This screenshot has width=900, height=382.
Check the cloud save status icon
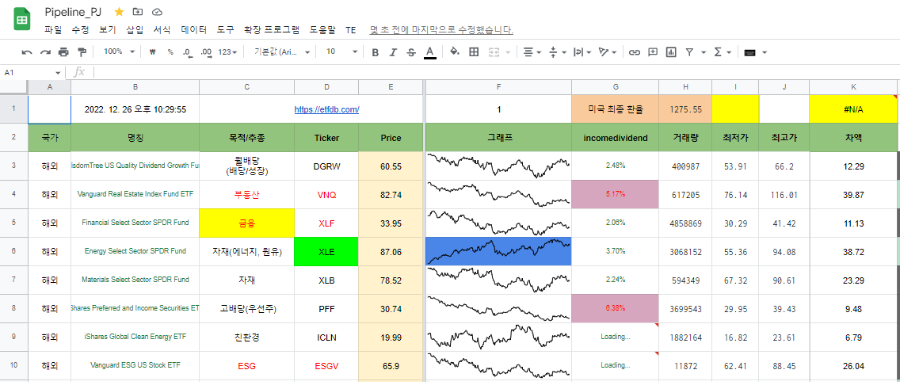coord(157,12)
